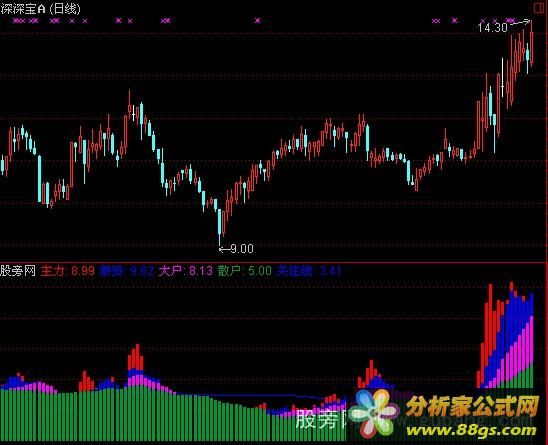Click the 主力: 8.99 indicator value

[67, 271]
